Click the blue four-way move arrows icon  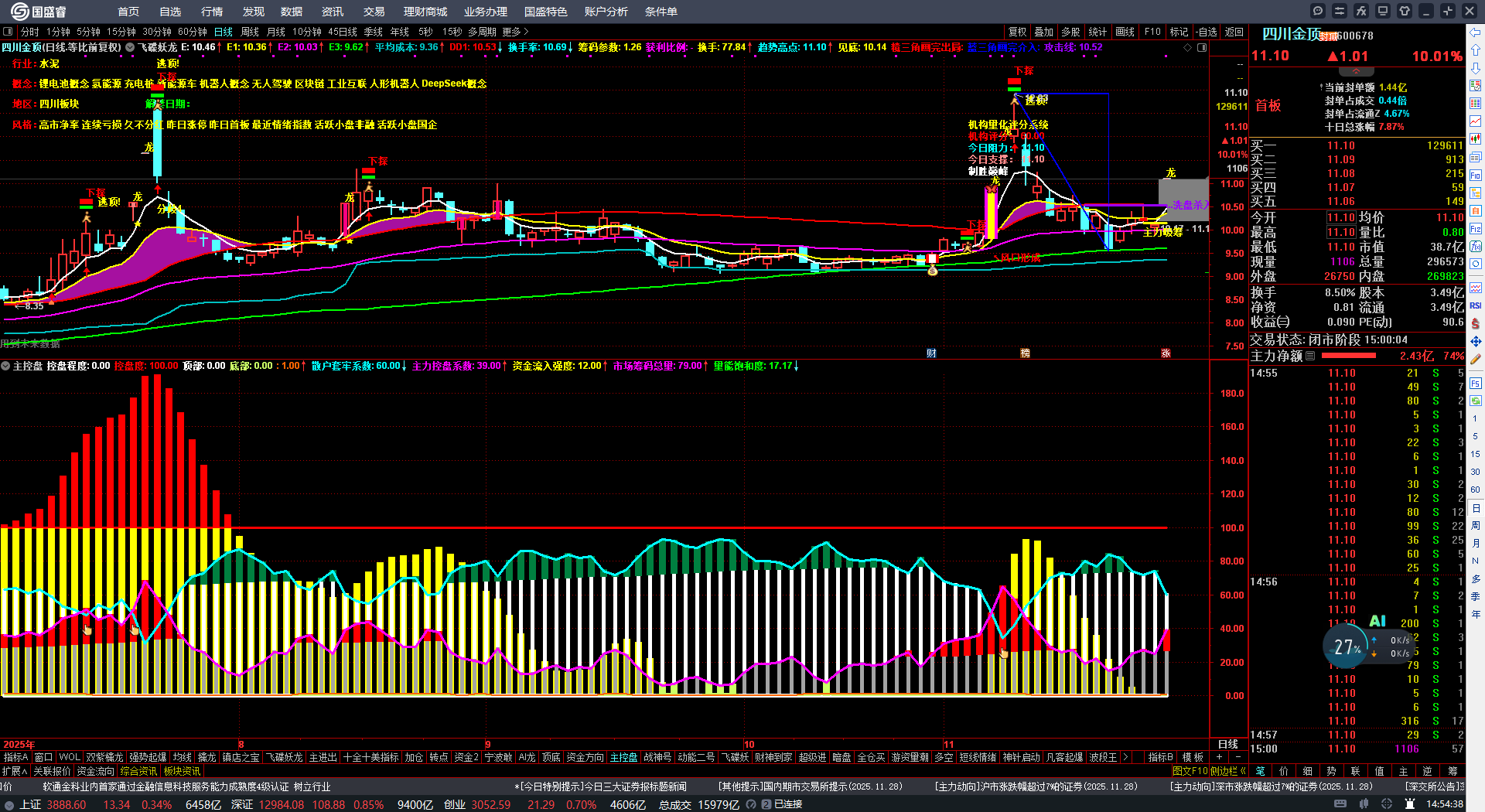tap(1476, 341)
